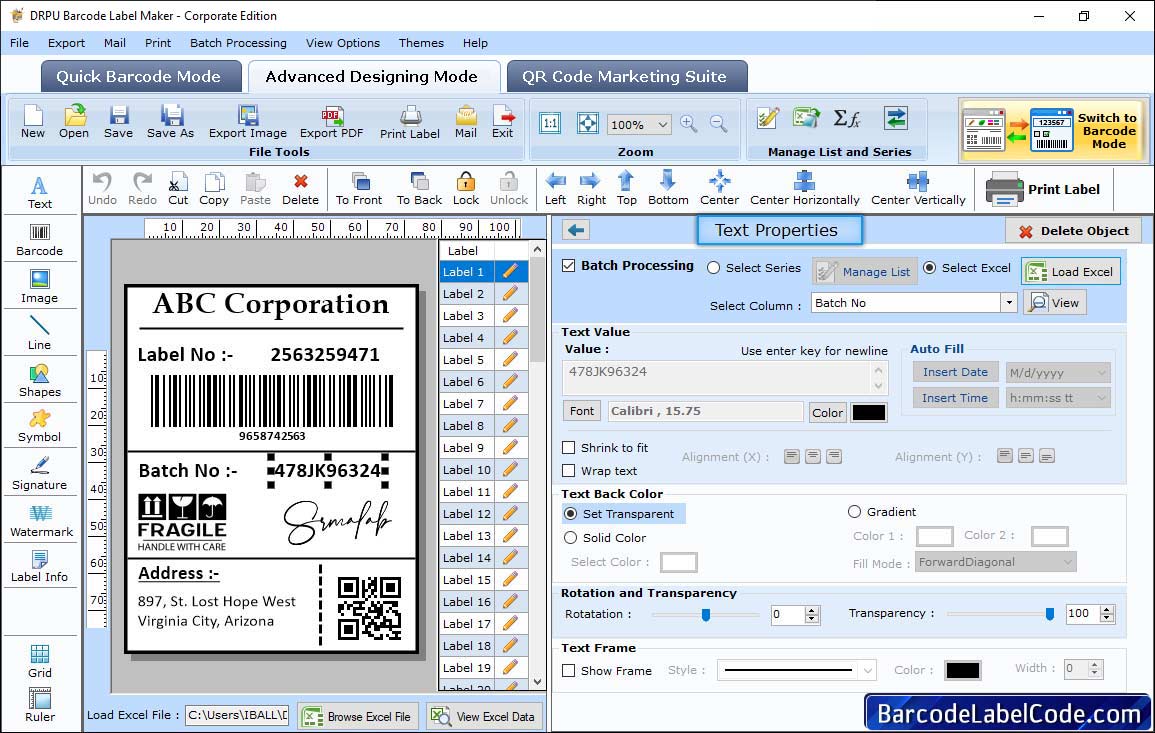1155x733 pixels.
Task: Click Save As in File Tools
Action: click(170, 122)
